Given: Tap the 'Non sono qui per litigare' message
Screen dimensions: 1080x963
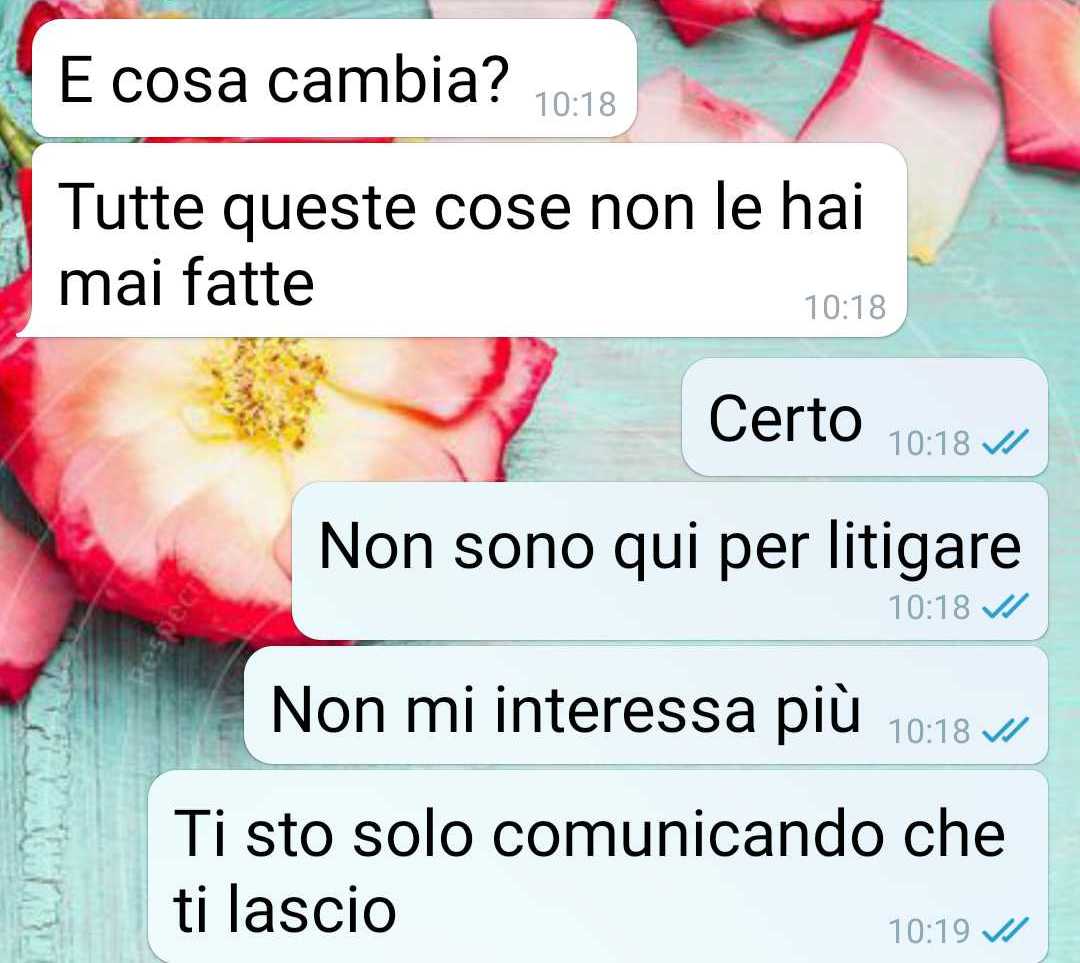Looking at the screenshot, I should click(x=669, y=561).
